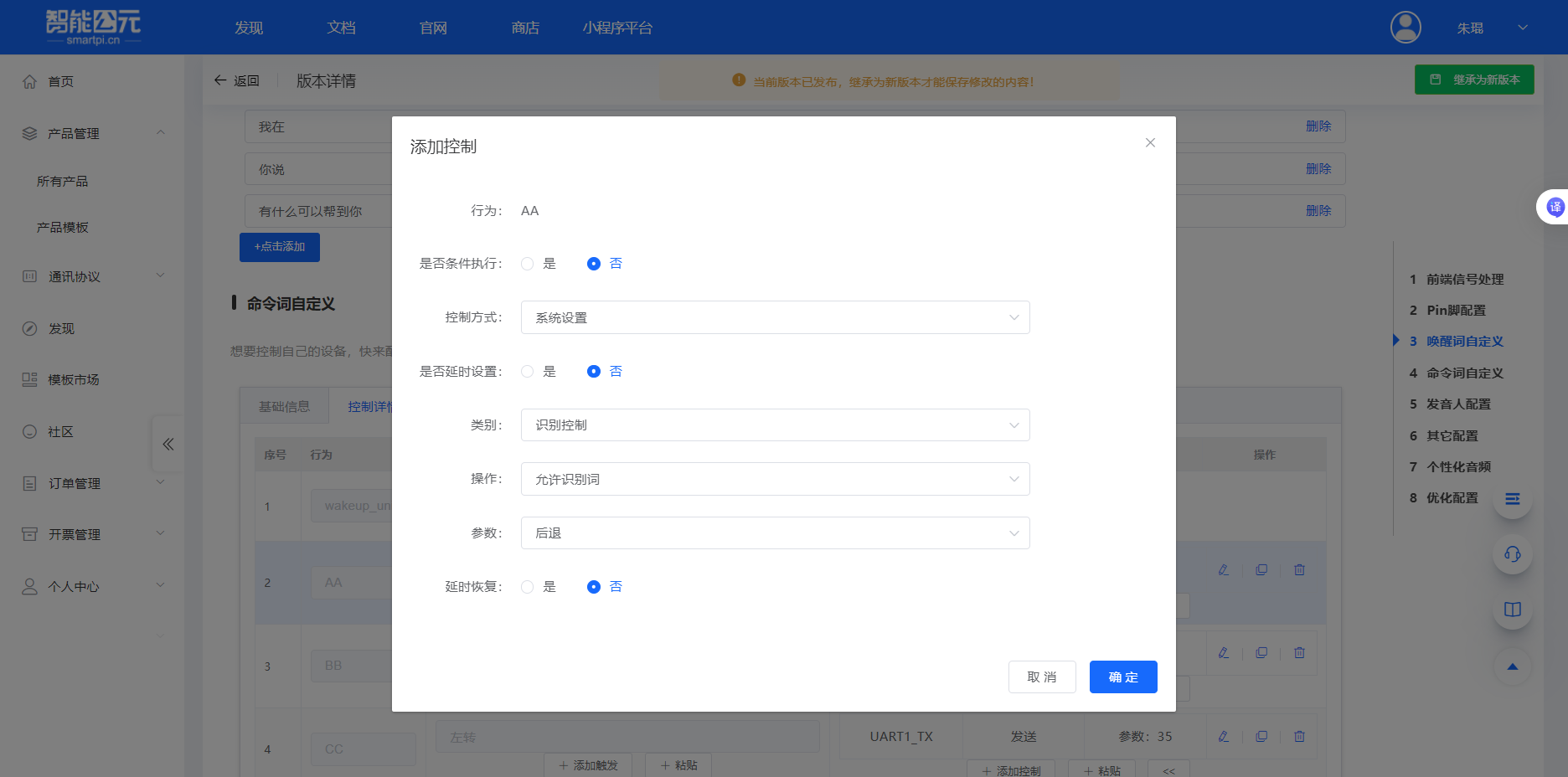1568x777 pixels.
Task: Click the BB behavior input field
Action: click(x=363, y=666)
